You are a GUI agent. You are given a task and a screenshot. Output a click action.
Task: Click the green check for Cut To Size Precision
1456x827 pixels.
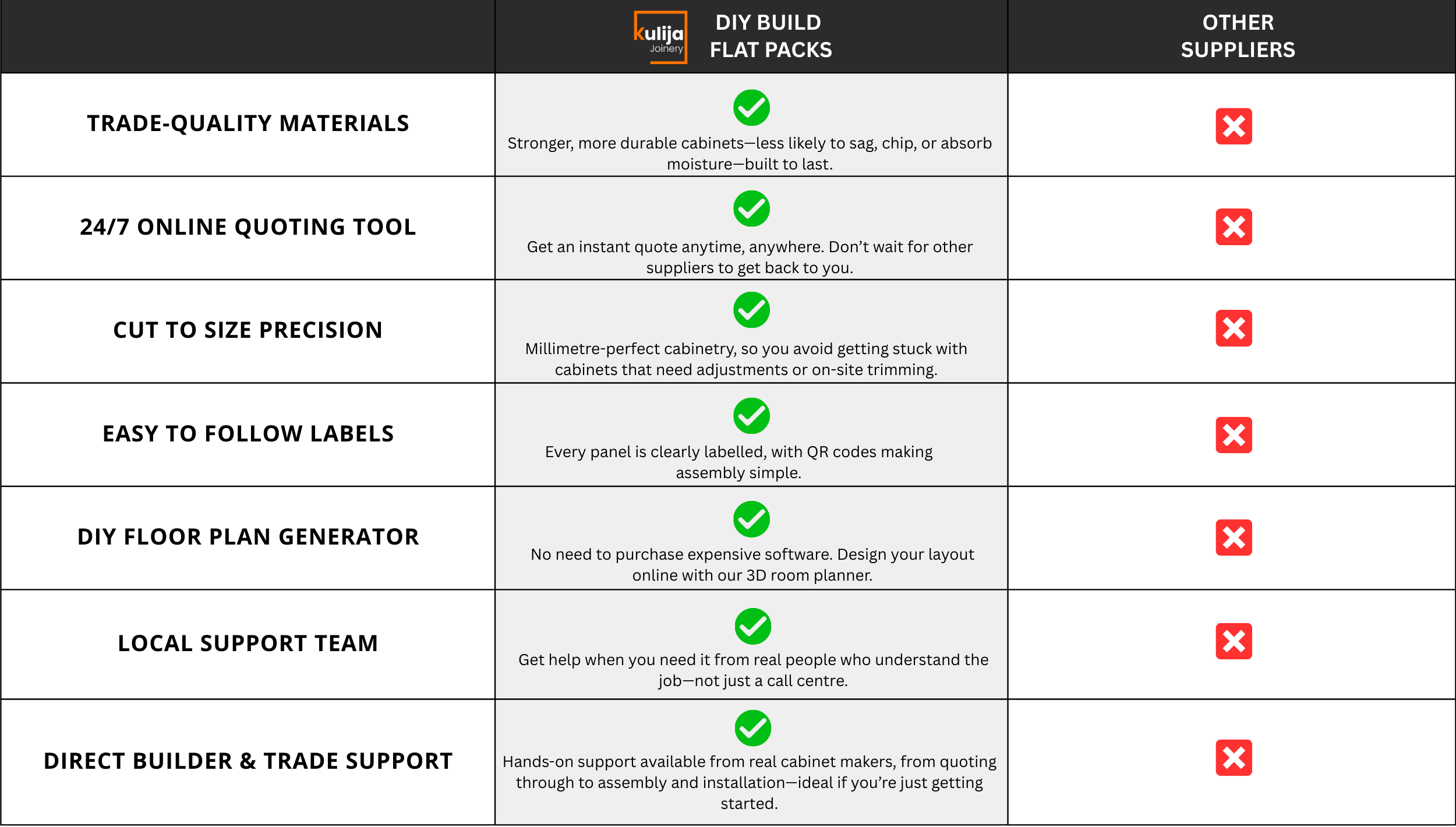point(751,310)
